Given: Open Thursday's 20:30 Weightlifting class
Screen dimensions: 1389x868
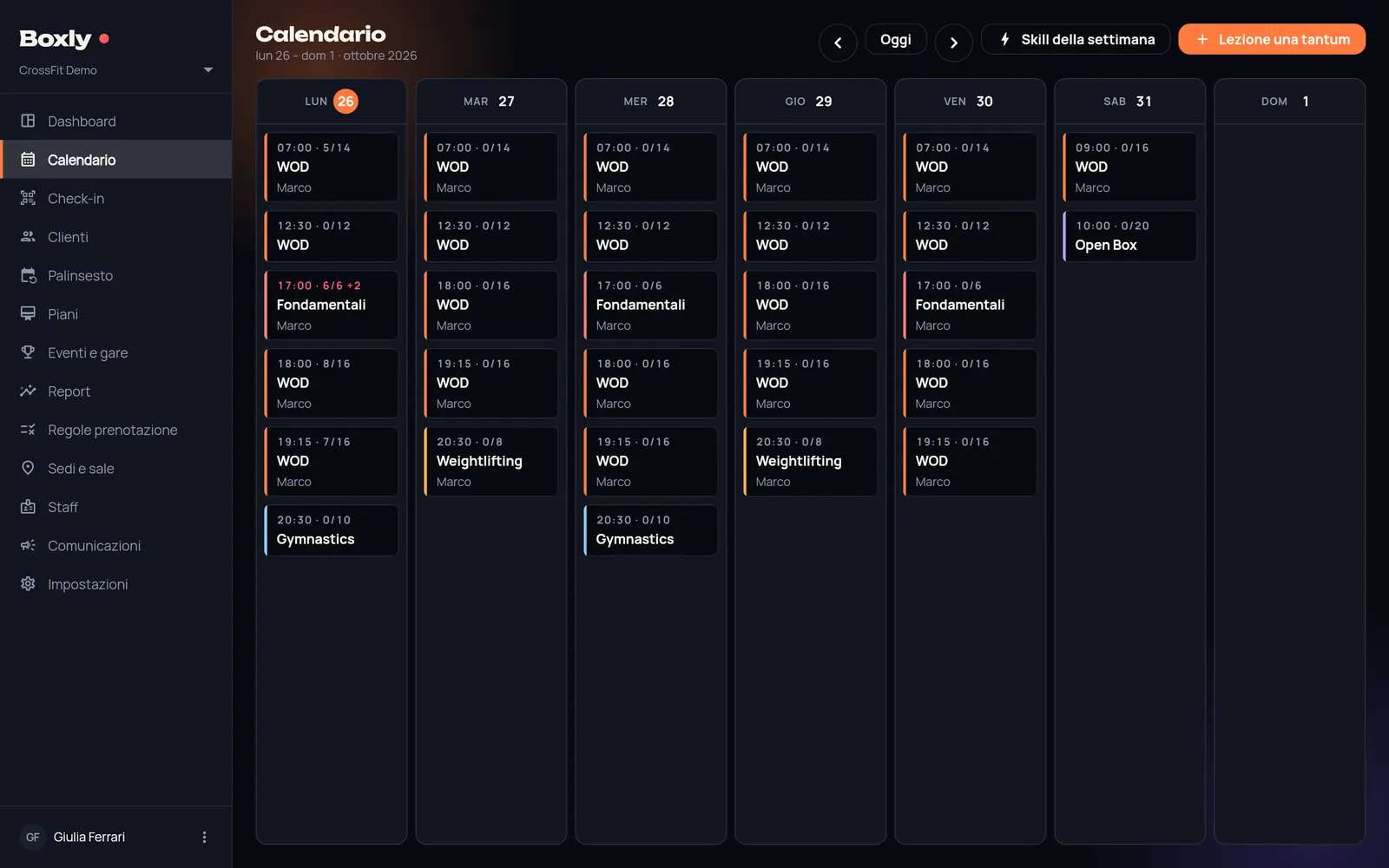Looking at the screenshot, I should click(x=811, y=461).
